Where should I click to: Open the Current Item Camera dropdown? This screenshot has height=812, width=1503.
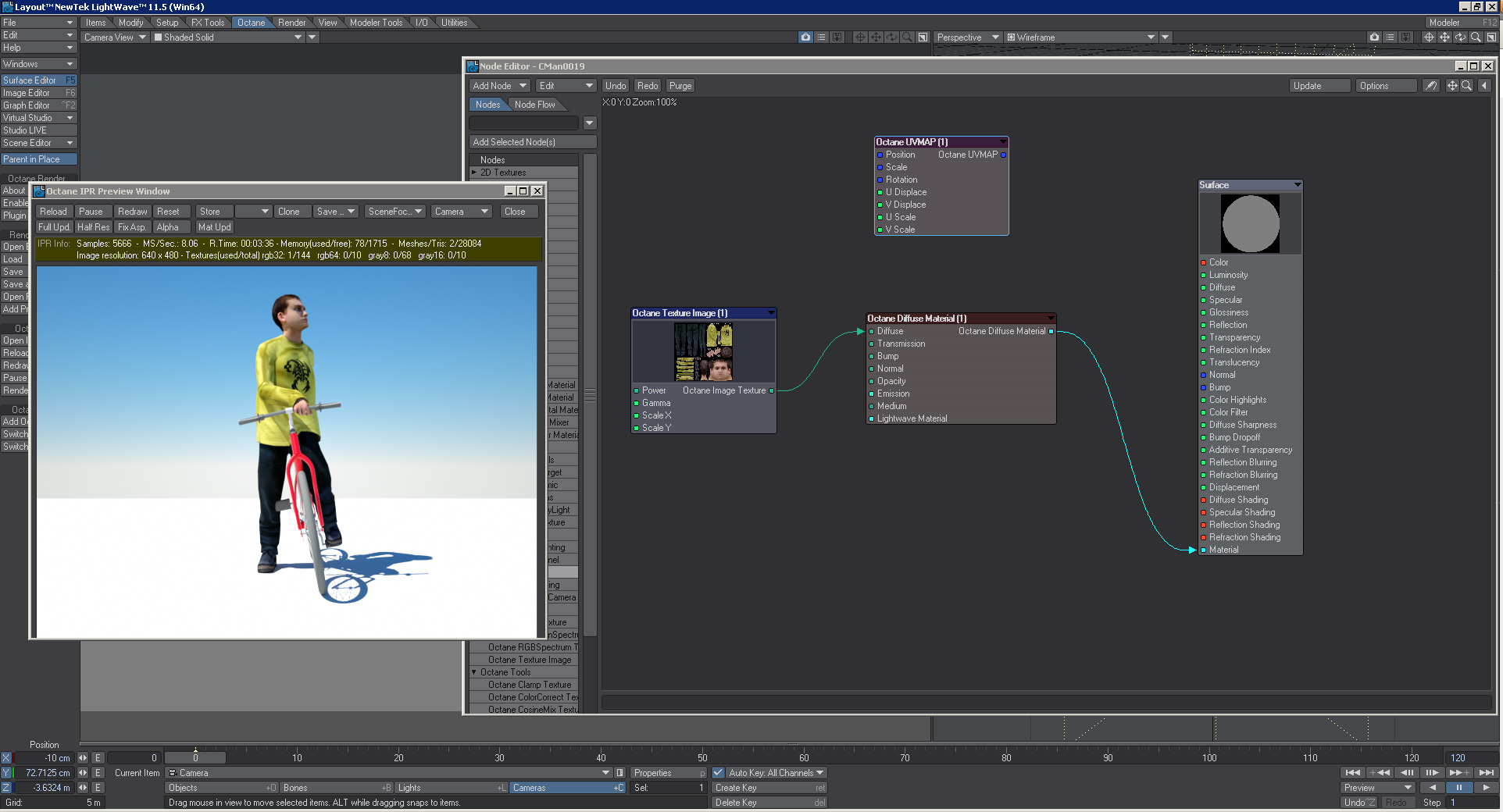(x=389, y=773)
